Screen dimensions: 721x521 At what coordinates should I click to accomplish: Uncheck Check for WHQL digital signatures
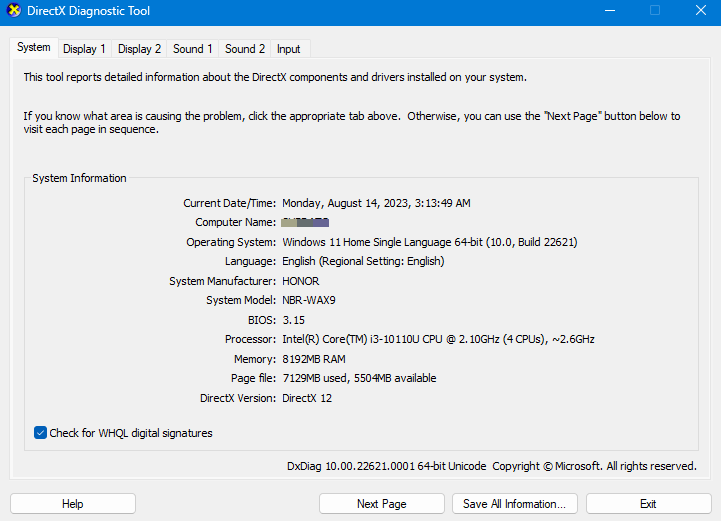[x=41, y=433]
